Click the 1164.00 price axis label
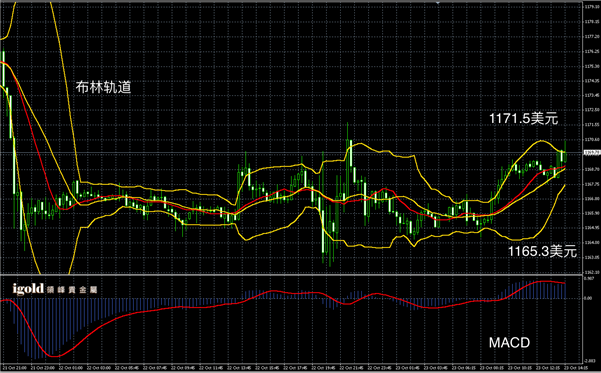The width and height of the screenshot is (601, 373). [591, 242]
